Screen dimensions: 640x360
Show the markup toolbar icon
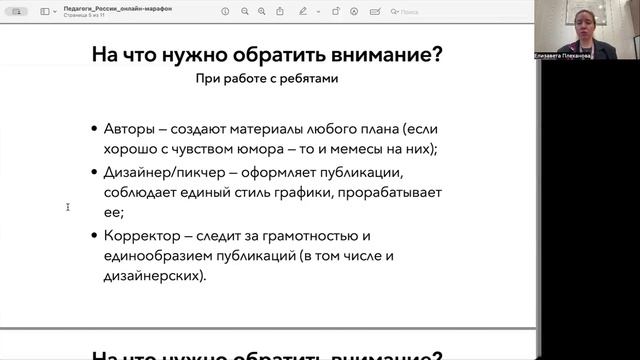[354, 11]
